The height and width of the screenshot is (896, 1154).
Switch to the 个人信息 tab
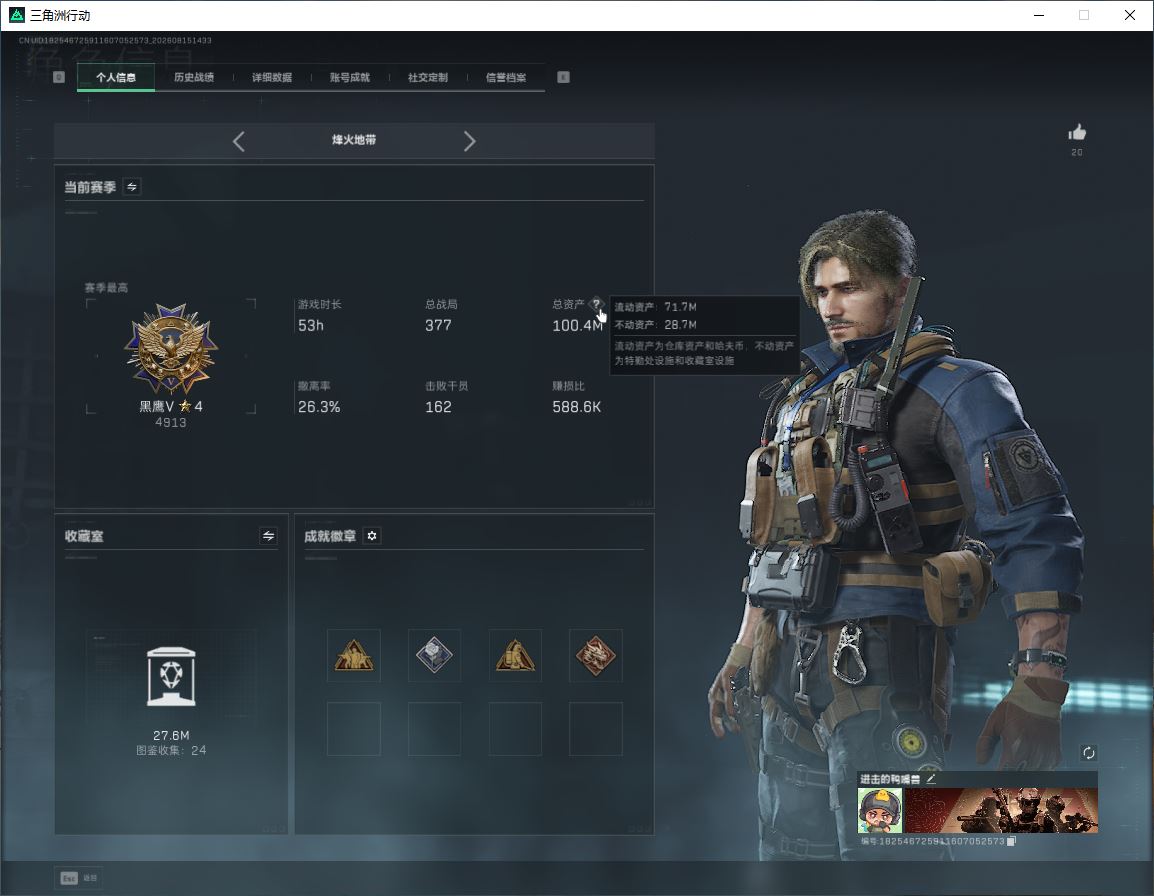(116, 77)
